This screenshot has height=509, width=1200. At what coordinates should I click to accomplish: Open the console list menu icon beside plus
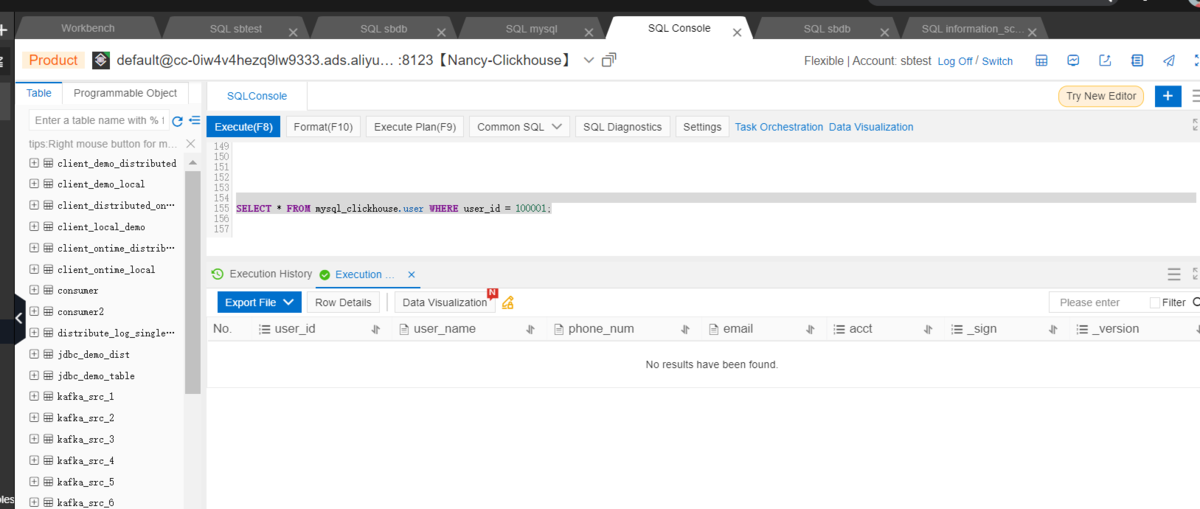click(1194, 96)
